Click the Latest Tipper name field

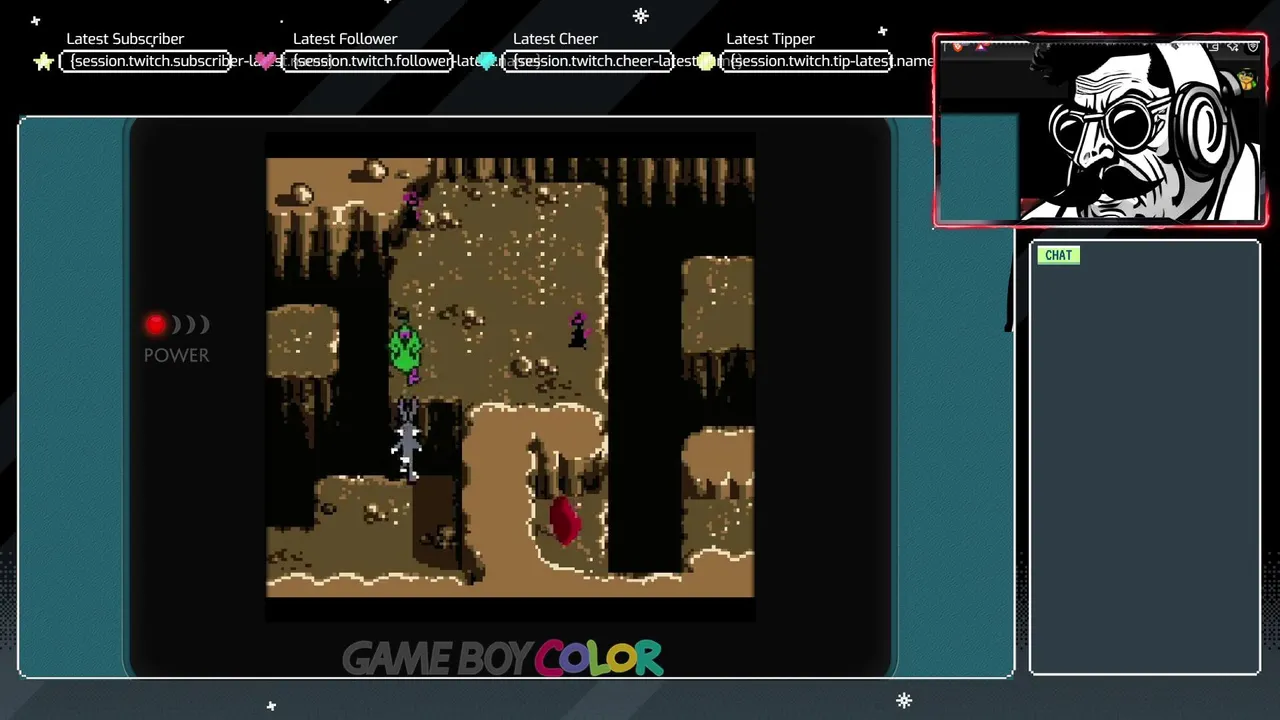click(x=807, y=61)
